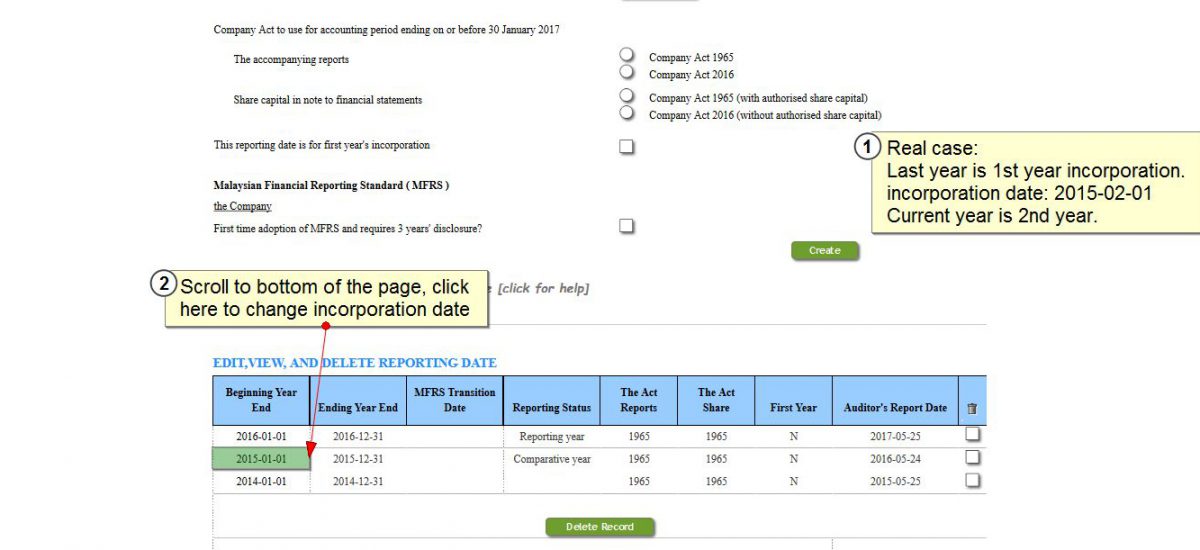Click the Auditor's Report Date column header
Viewport: 1200px width, 550px height.
click(894, 408)
